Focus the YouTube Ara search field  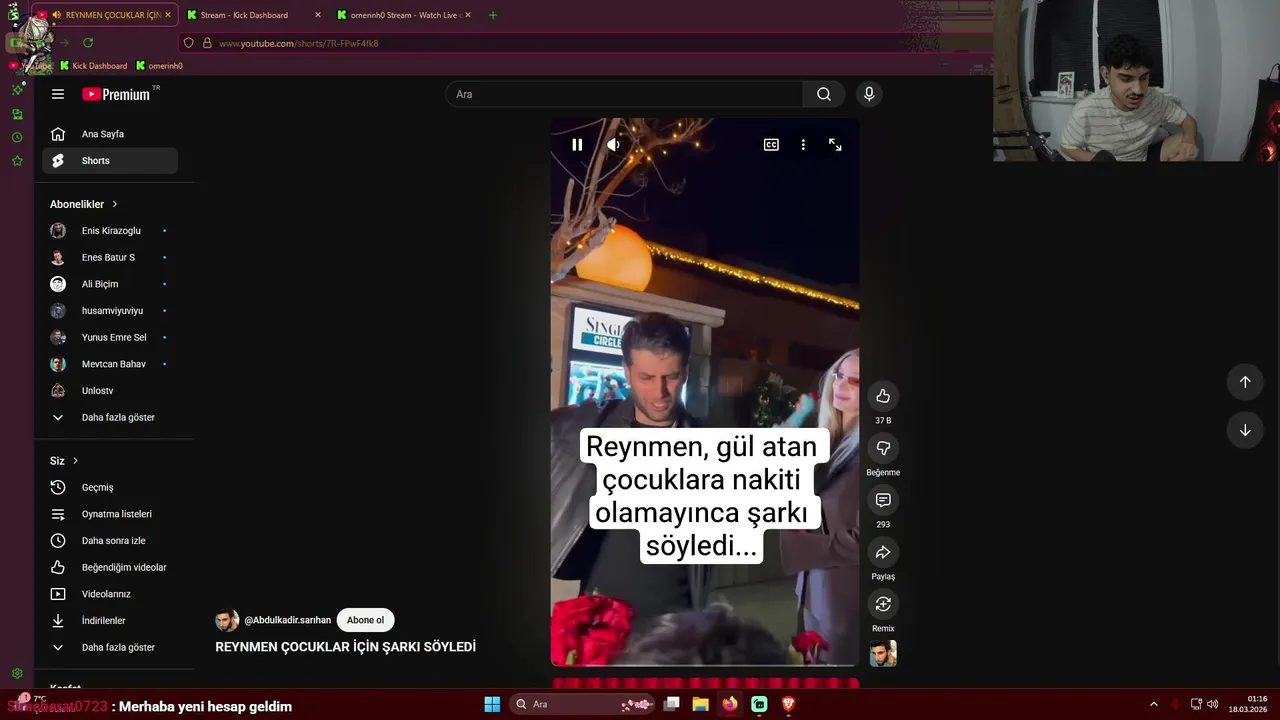tap(624, 94)
